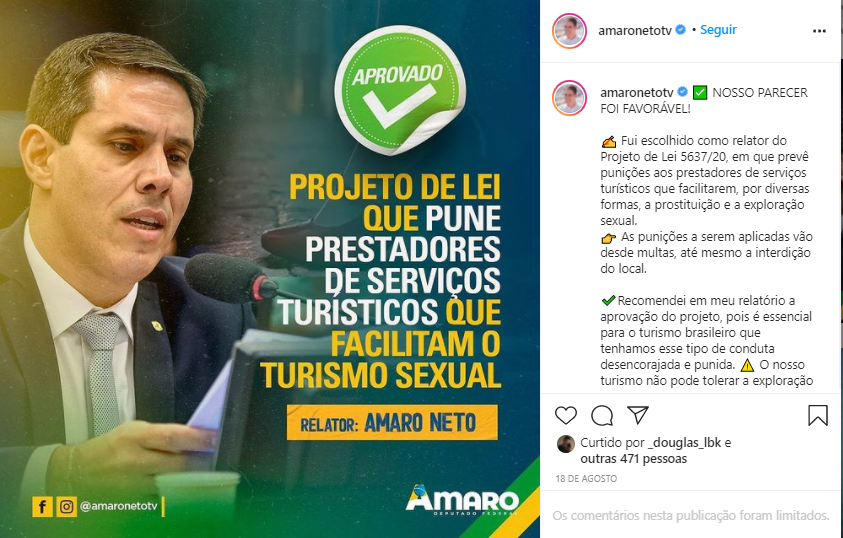
Task: Open amaronetotv username link in header
Action: coord(635,31)
